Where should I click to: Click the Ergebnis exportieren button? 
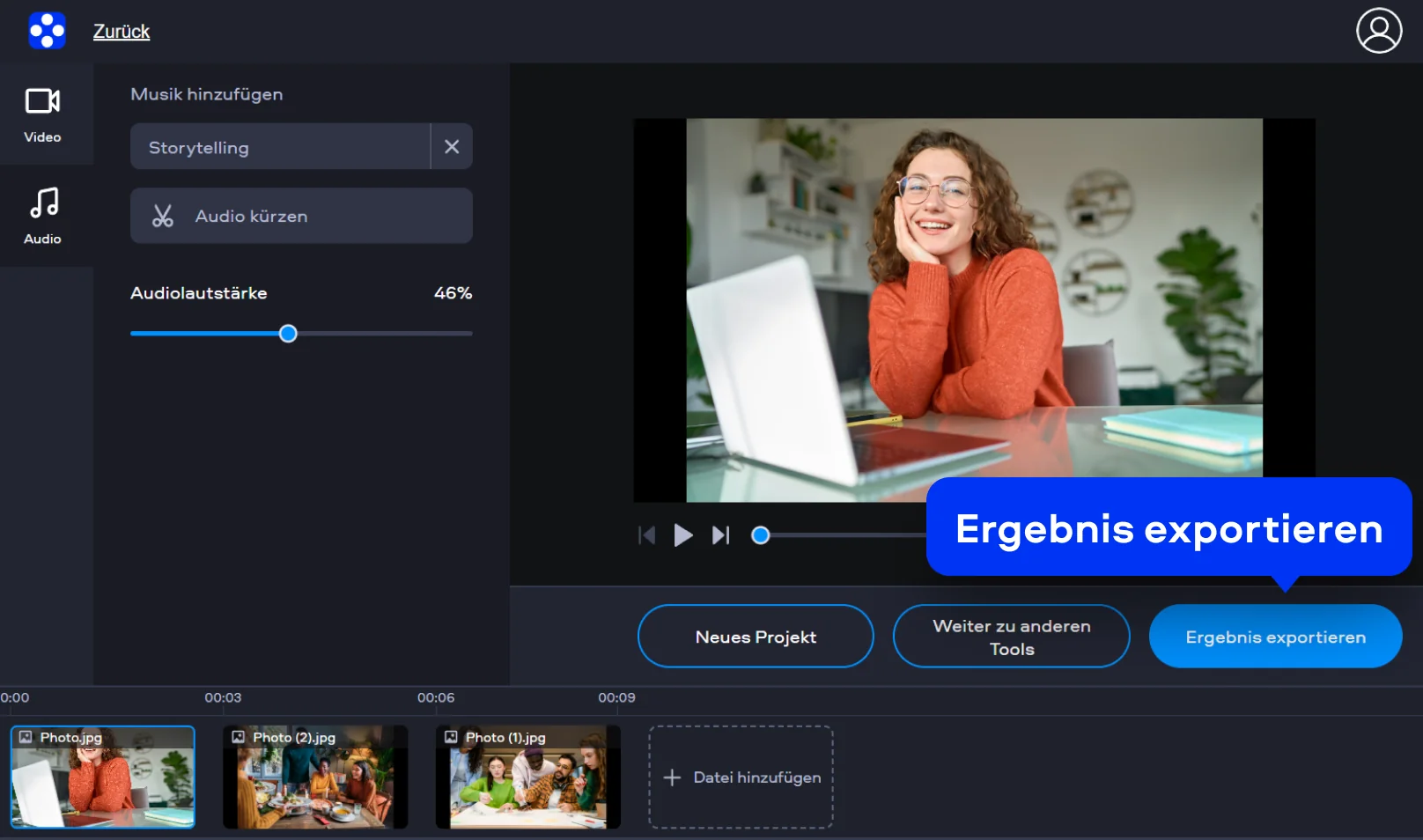point(1275,637)
